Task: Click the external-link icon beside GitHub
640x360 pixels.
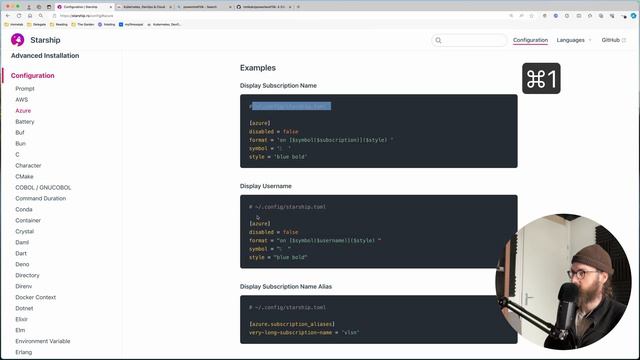Action: (624, 40)
